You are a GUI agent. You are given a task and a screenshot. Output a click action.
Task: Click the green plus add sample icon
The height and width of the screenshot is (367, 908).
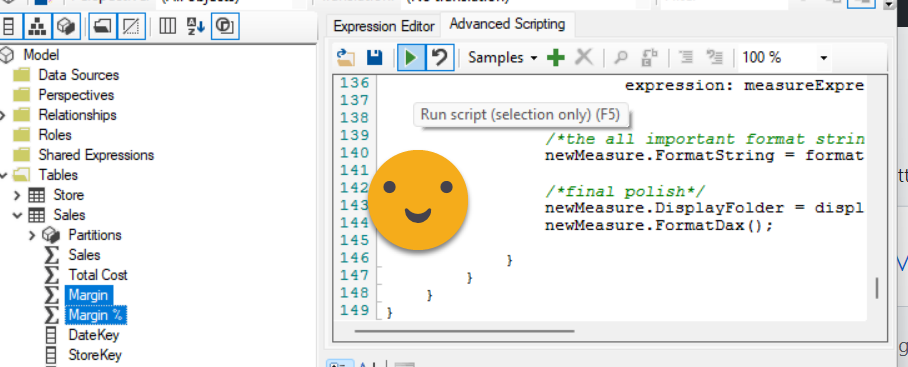tap(556, 57)
